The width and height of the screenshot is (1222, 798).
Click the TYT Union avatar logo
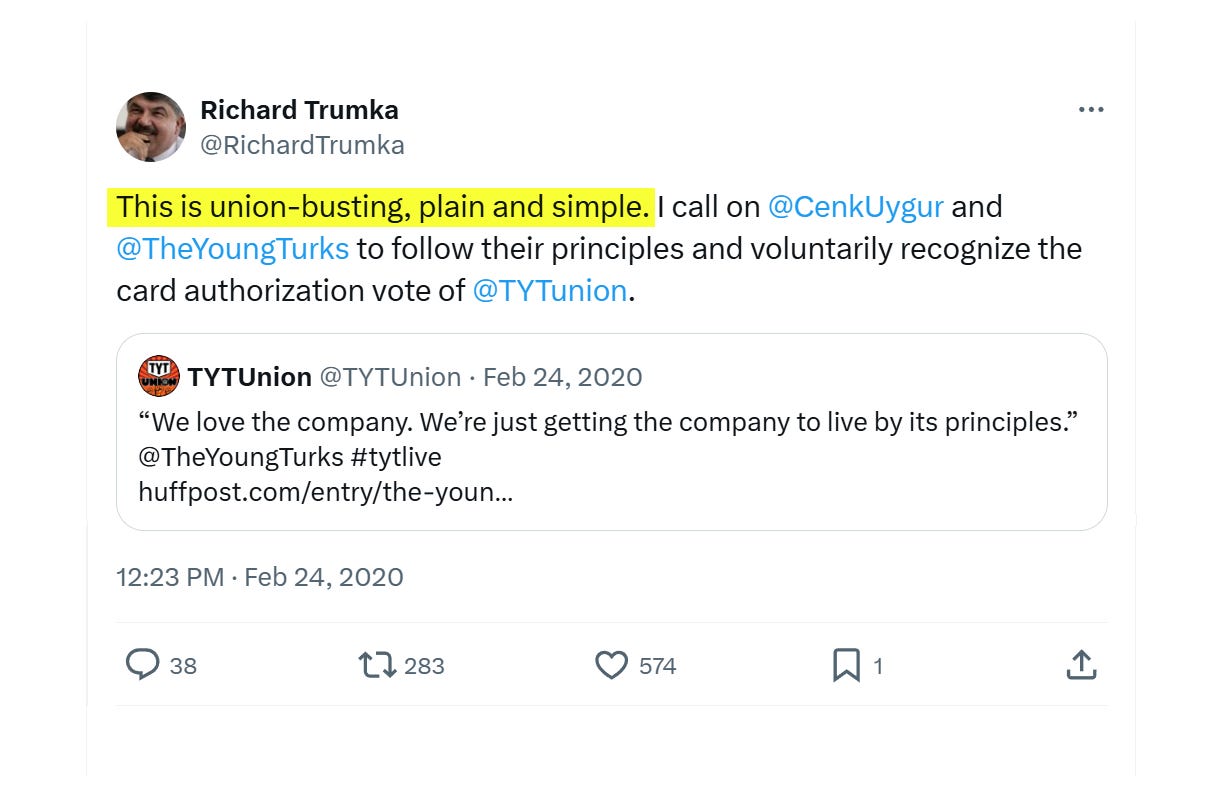(x=159, y=376)
